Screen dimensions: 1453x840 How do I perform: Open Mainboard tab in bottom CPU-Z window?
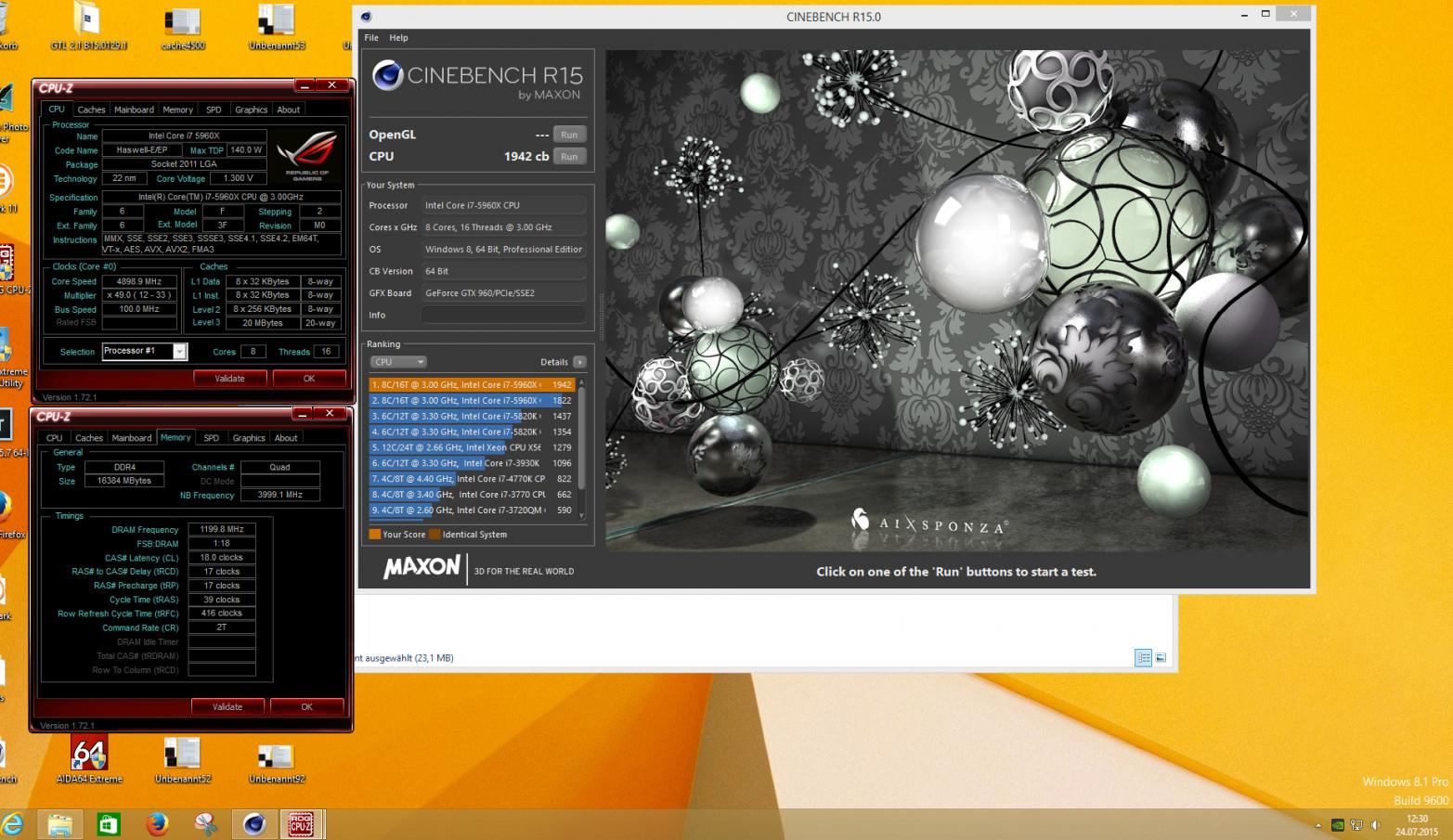131,438
